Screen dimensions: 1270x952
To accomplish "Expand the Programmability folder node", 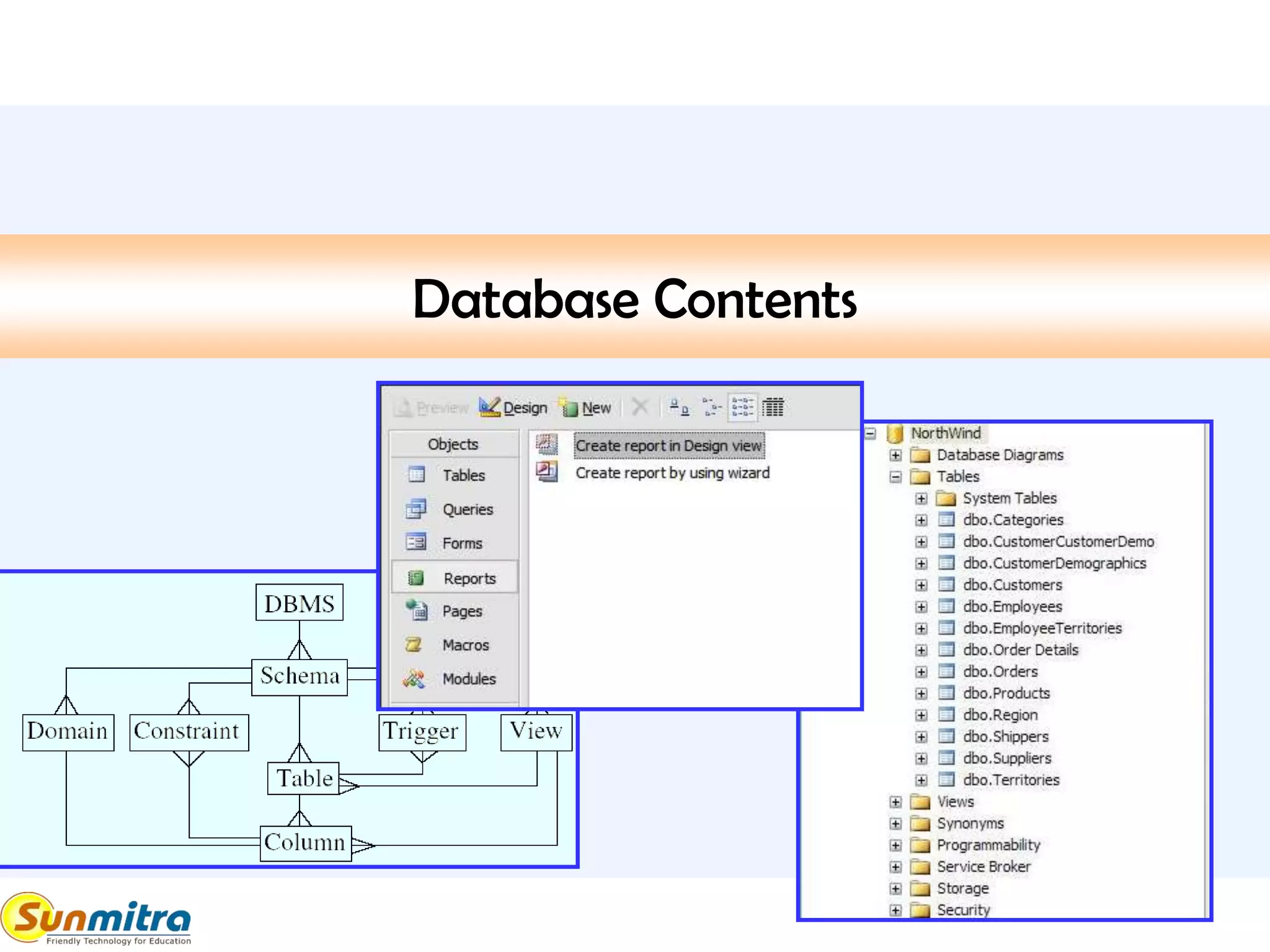I will [x=895, y=845].
